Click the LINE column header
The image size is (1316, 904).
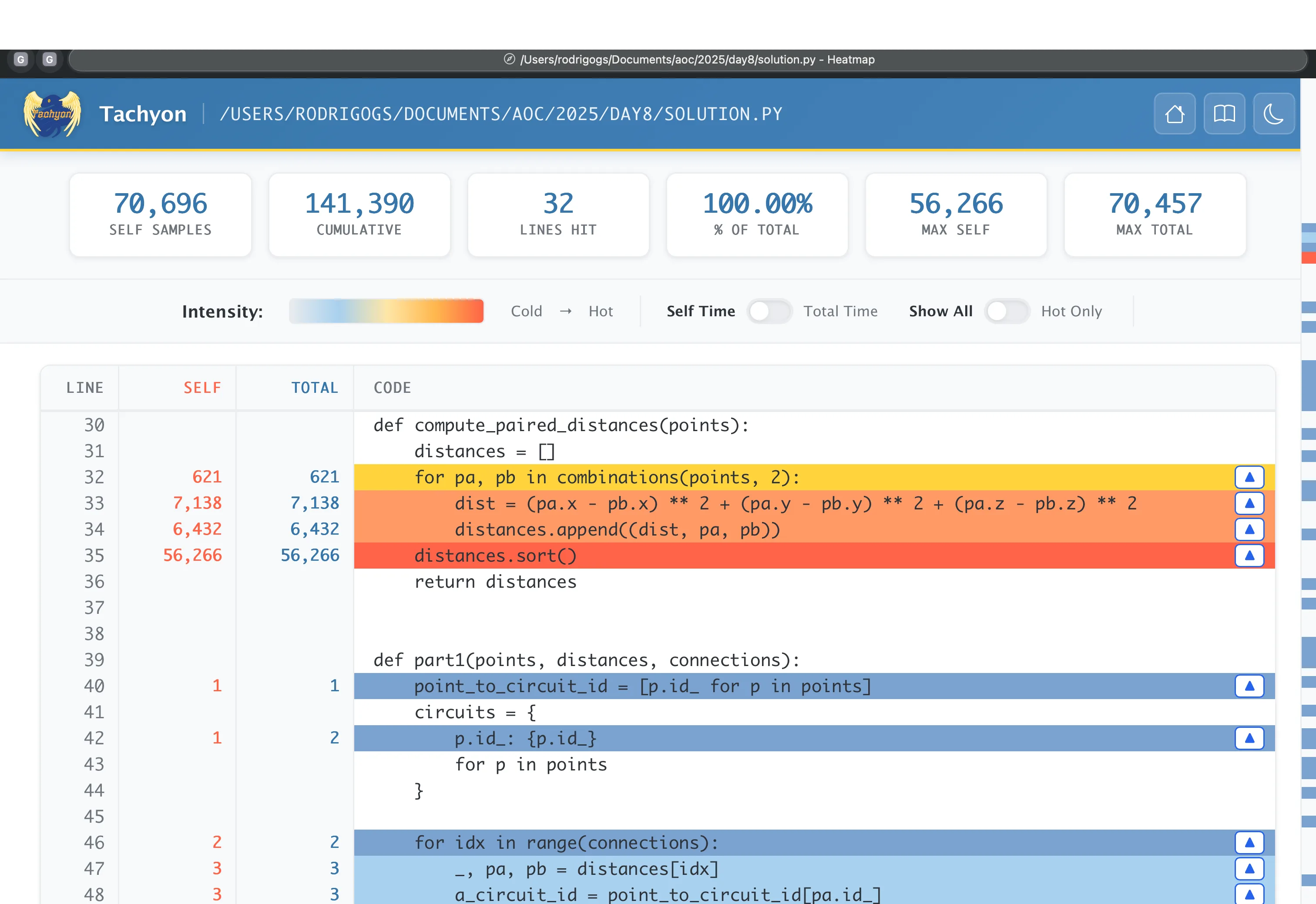coord(84,388)
